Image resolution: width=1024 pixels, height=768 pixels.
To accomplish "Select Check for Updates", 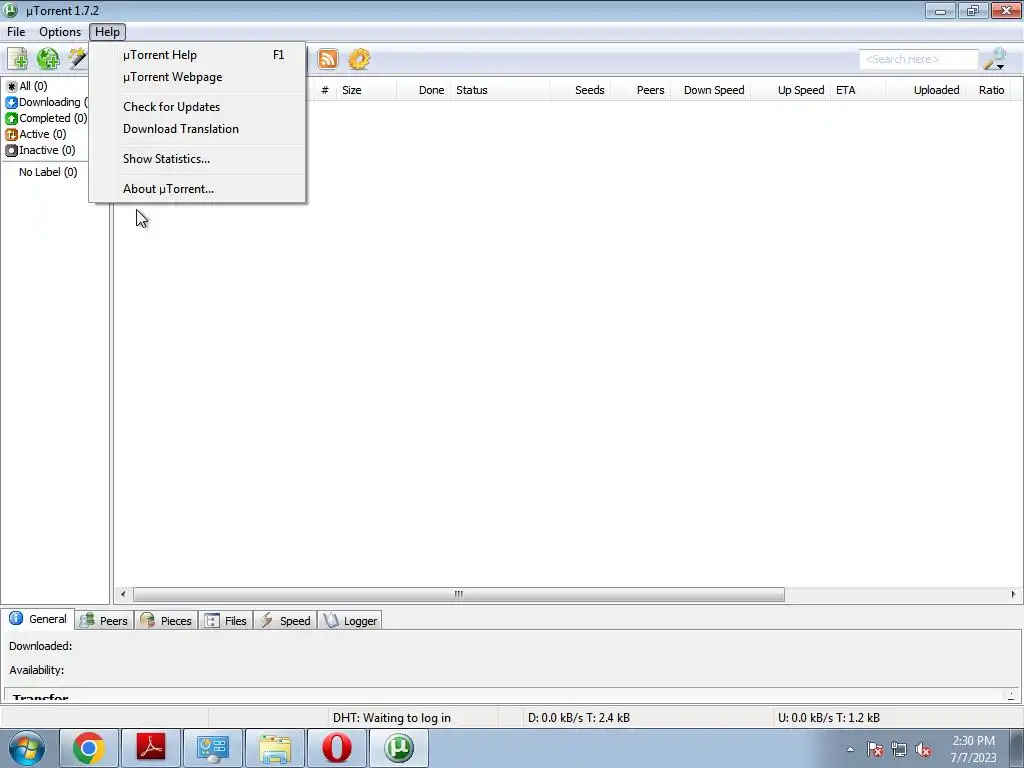I will tap(197, 107).
